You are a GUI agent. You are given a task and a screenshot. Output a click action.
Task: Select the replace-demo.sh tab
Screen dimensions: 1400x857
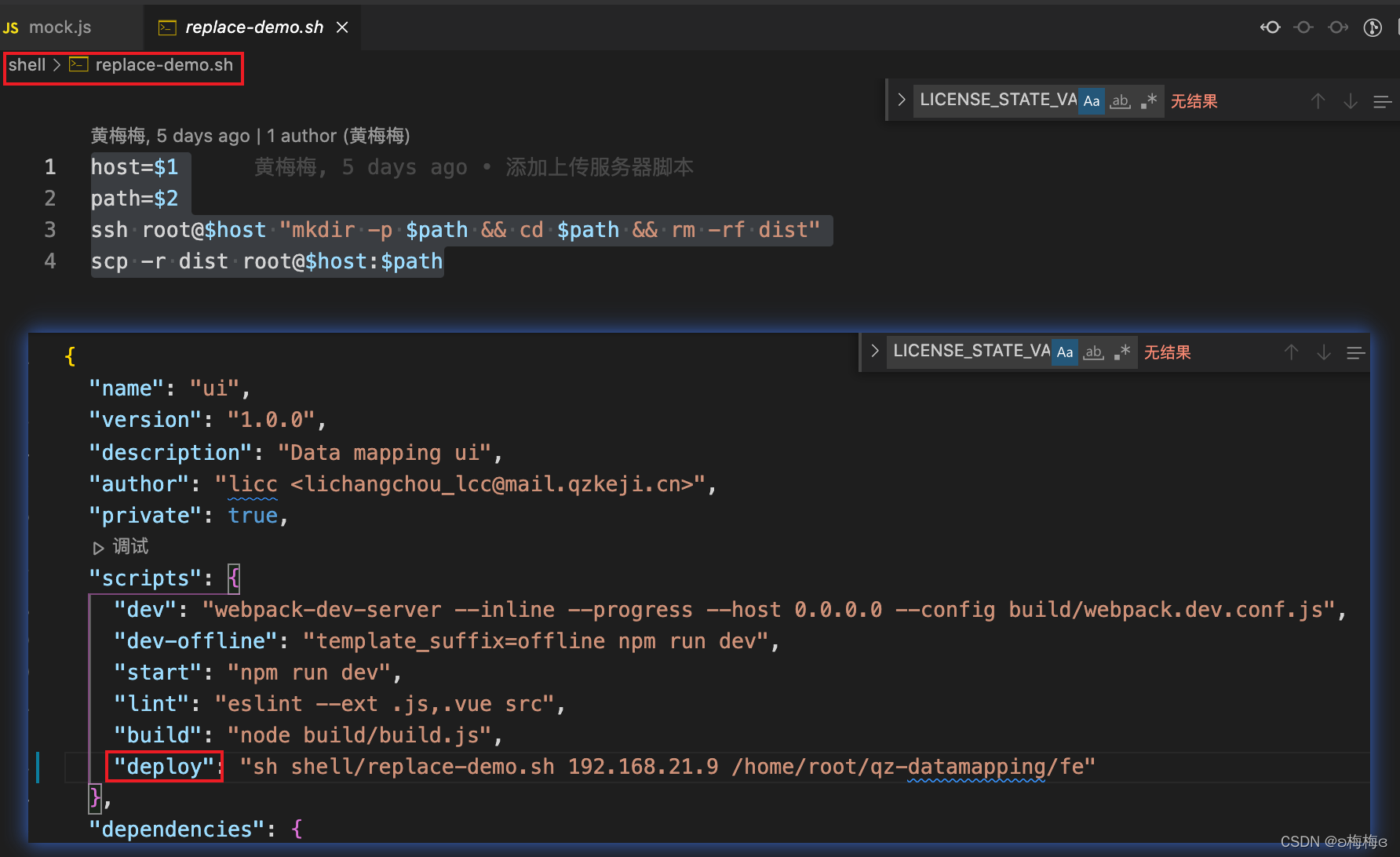tap(254, 27)
